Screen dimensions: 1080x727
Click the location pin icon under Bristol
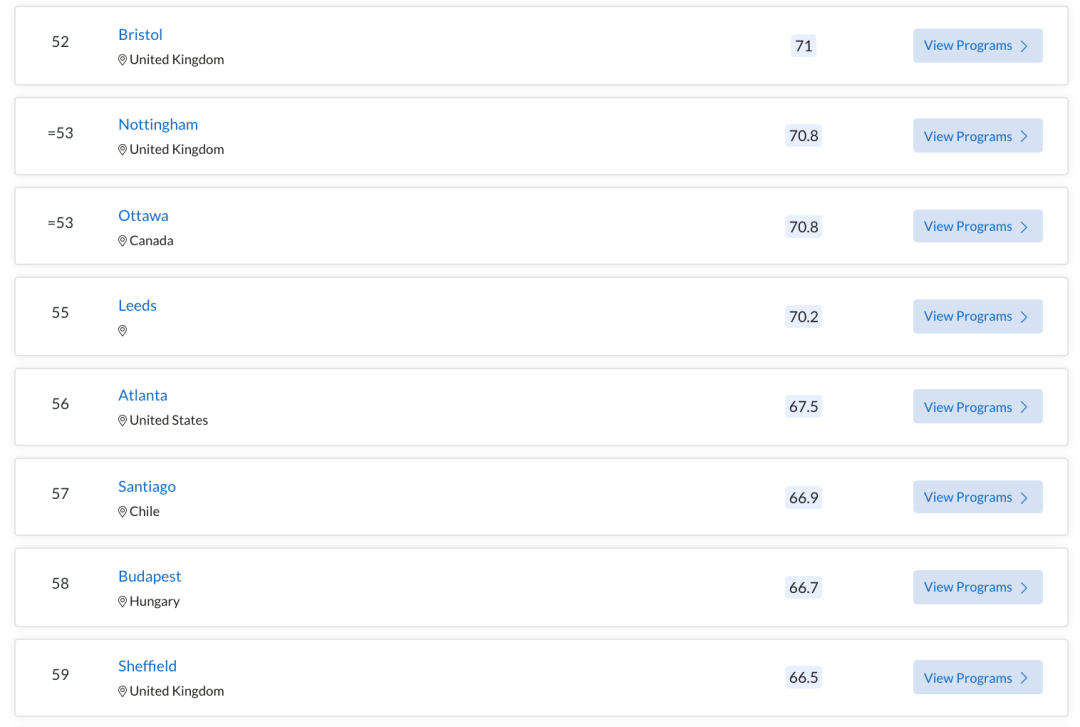pos(123,60)
